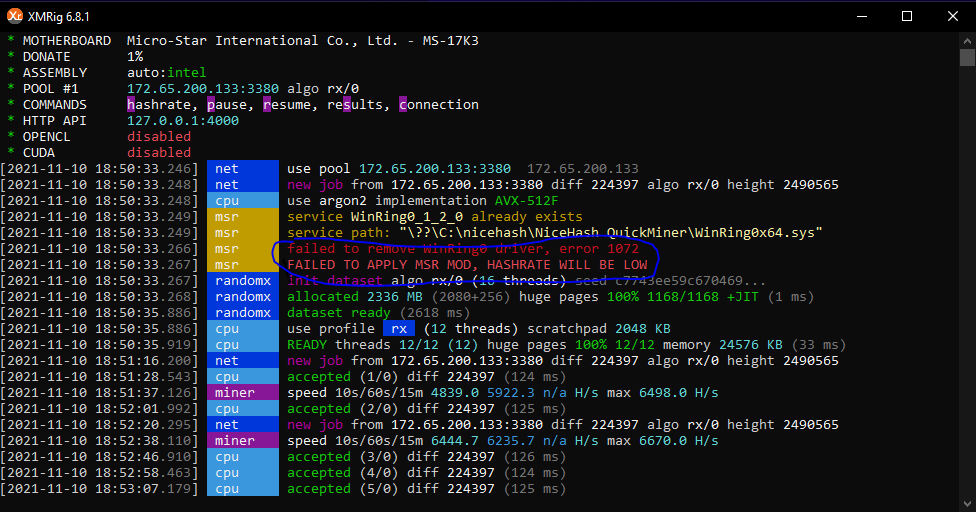The image size is (976, 512).
Task: Click timestamp 18:53:07.179
Action: [x=99, y=488]
